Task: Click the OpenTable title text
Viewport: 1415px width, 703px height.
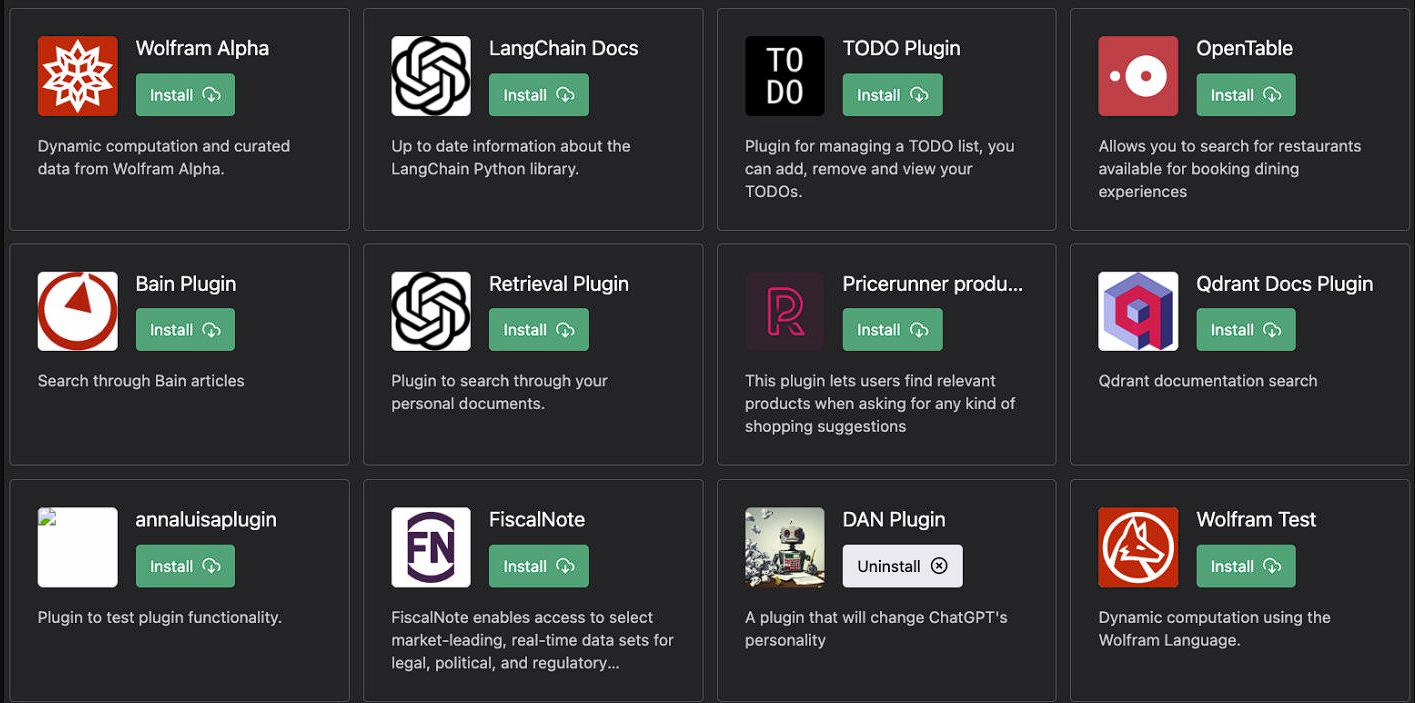Action: (x=1244, y=48)
